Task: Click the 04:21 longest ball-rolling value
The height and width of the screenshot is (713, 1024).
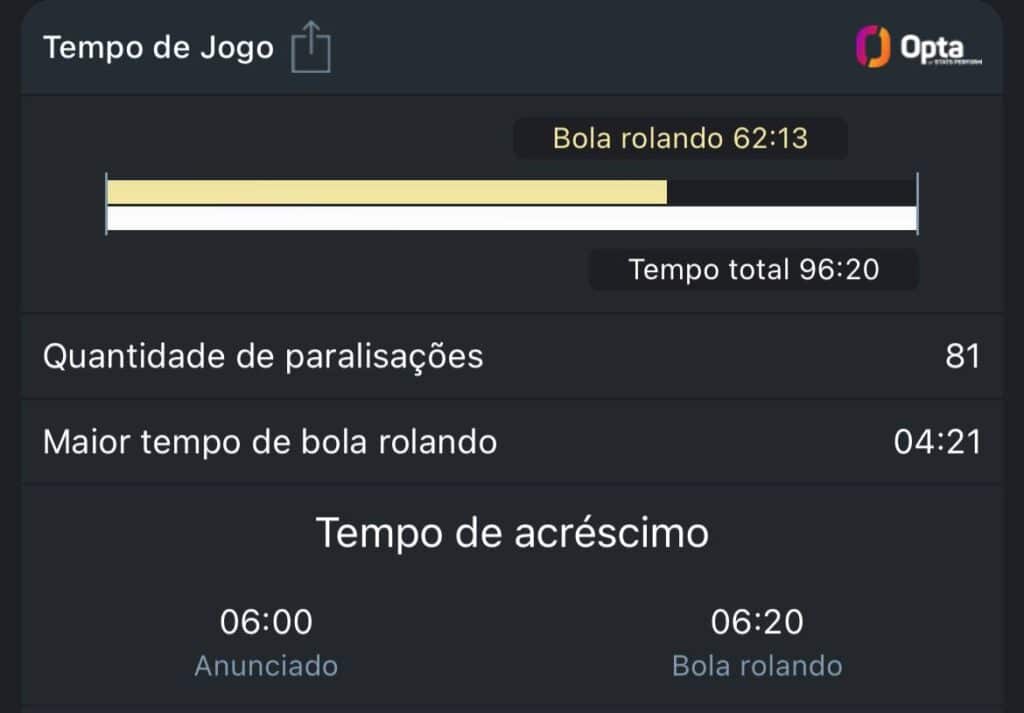Action: coord(937,442)
